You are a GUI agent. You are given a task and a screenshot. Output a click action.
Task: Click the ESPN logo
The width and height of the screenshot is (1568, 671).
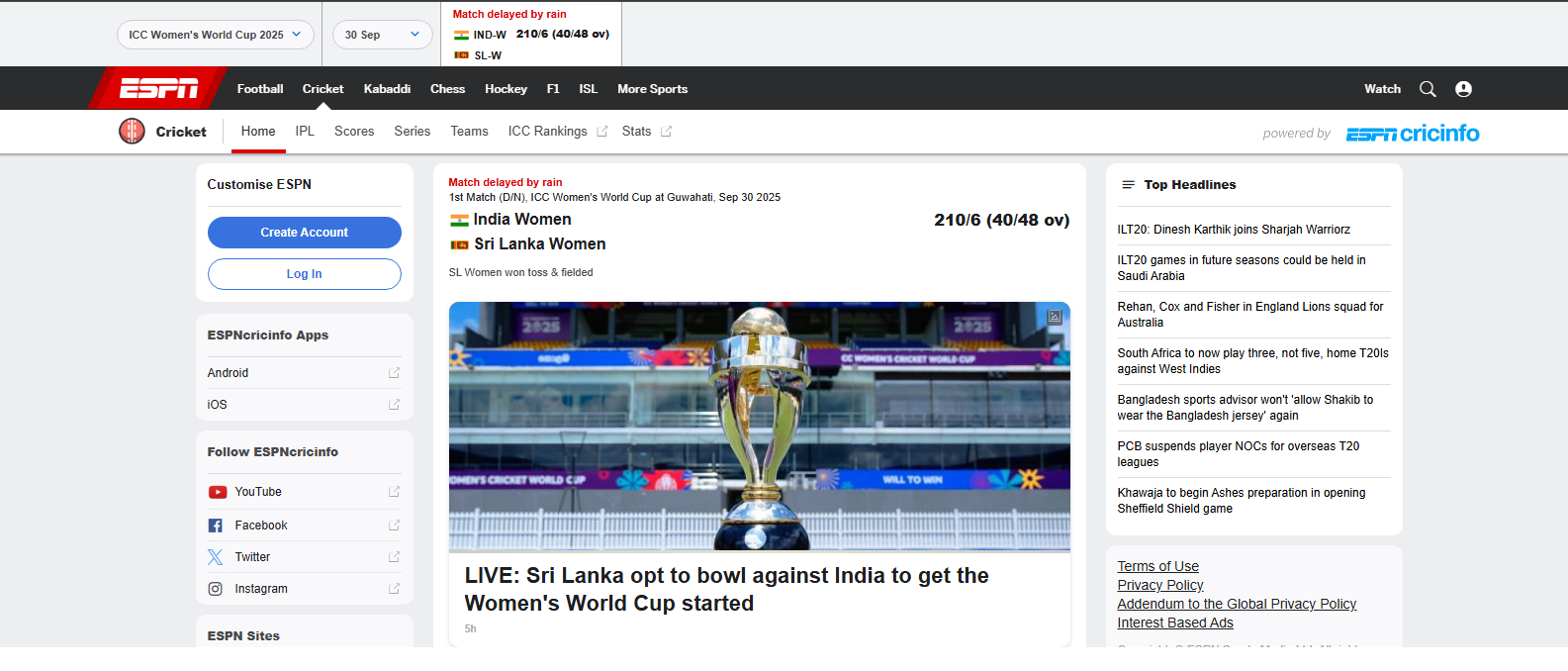pos(158,89)
